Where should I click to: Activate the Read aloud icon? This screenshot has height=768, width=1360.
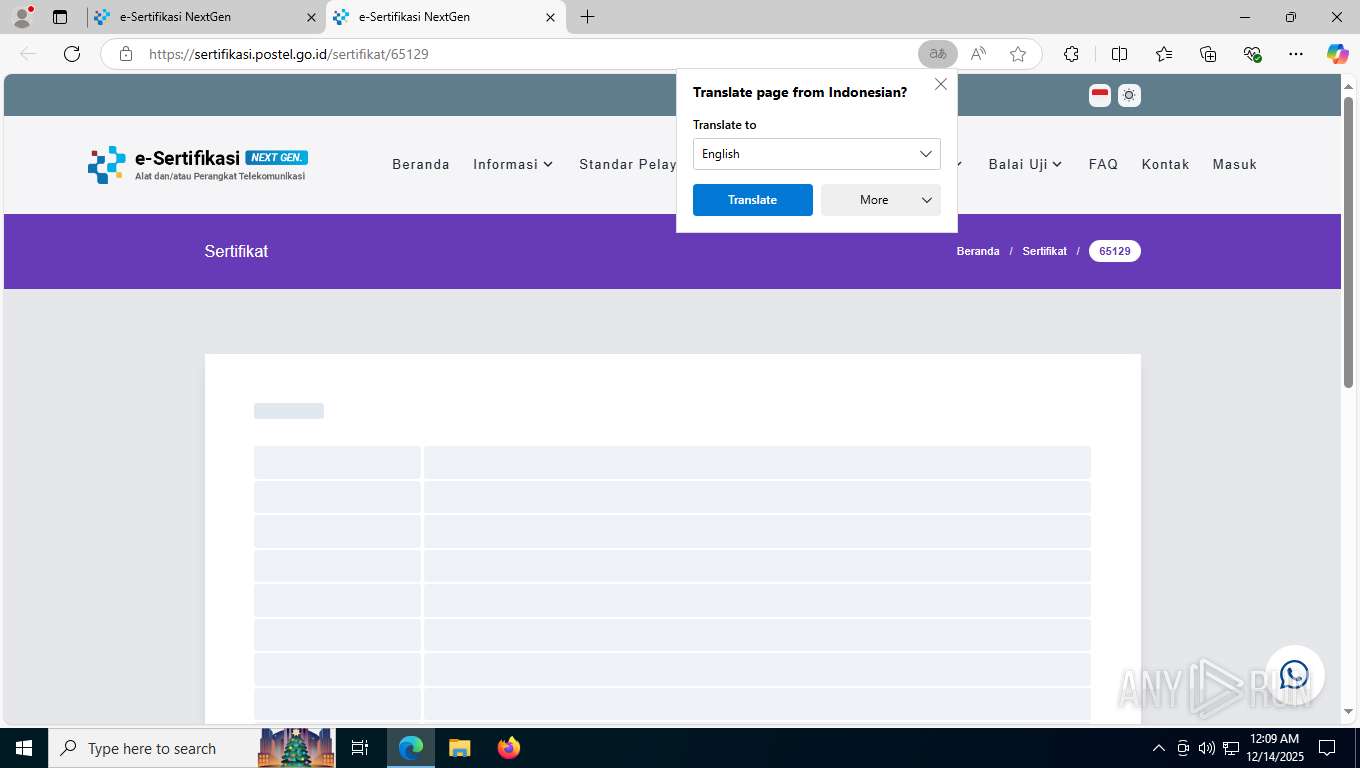[x=978, y=54]
